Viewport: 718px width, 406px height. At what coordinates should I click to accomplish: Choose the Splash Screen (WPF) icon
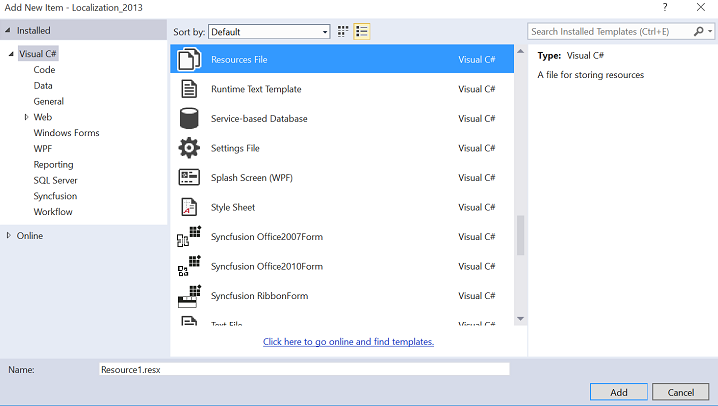click(189, 177)
